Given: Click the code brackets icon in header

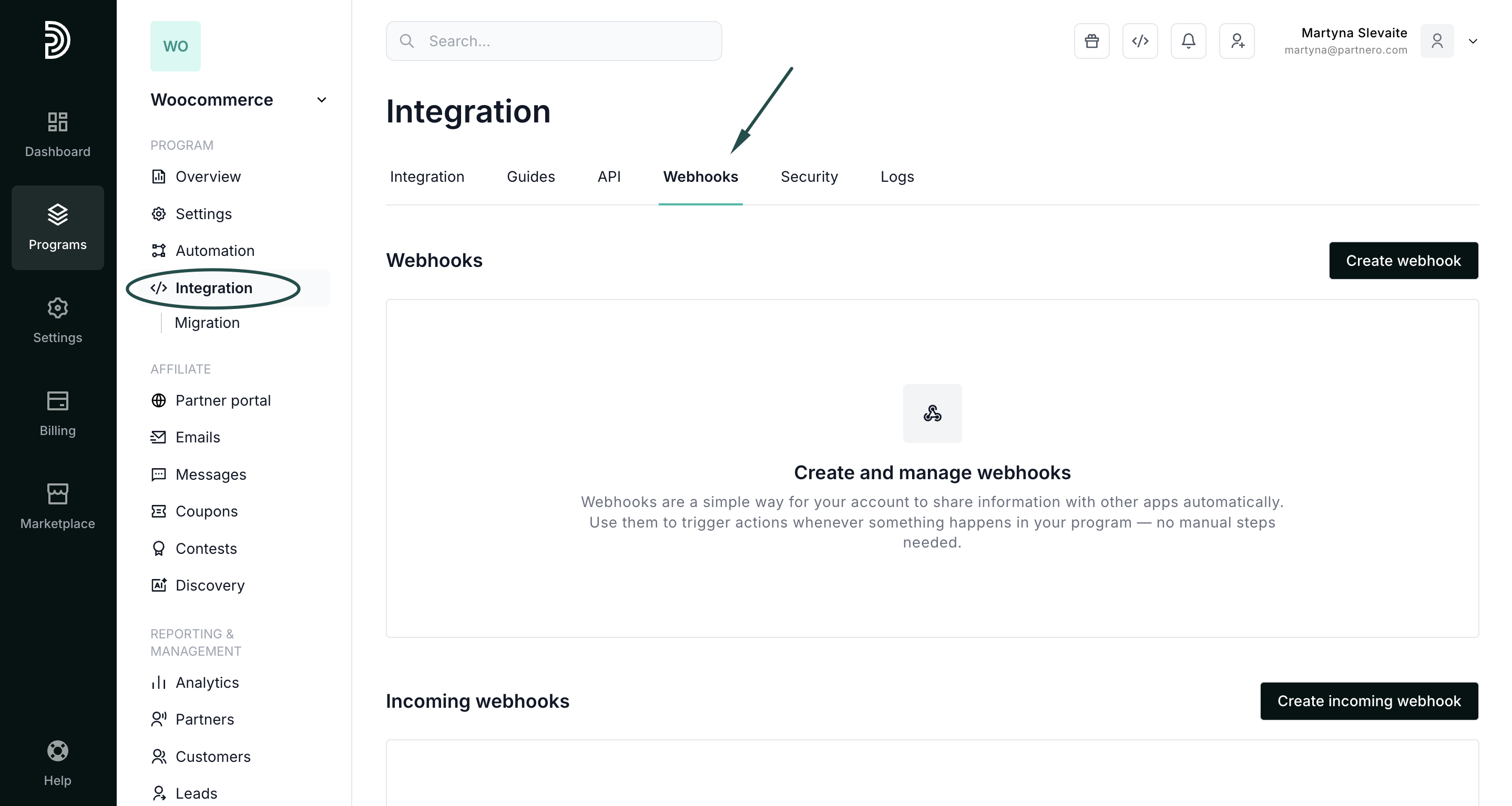Looking at the screenshot, I should pyautogui.click(x=1140, y=41).
